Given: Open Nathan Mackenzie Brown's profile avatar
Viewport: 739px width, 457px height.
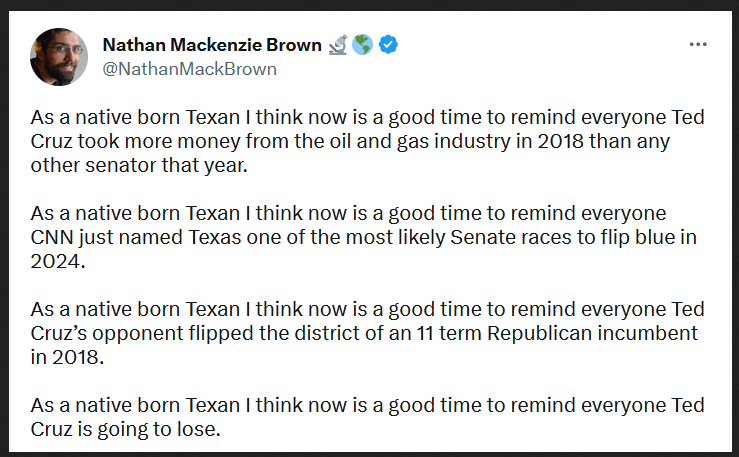Looking at the screenshot, I should click(x=59, y=57).
